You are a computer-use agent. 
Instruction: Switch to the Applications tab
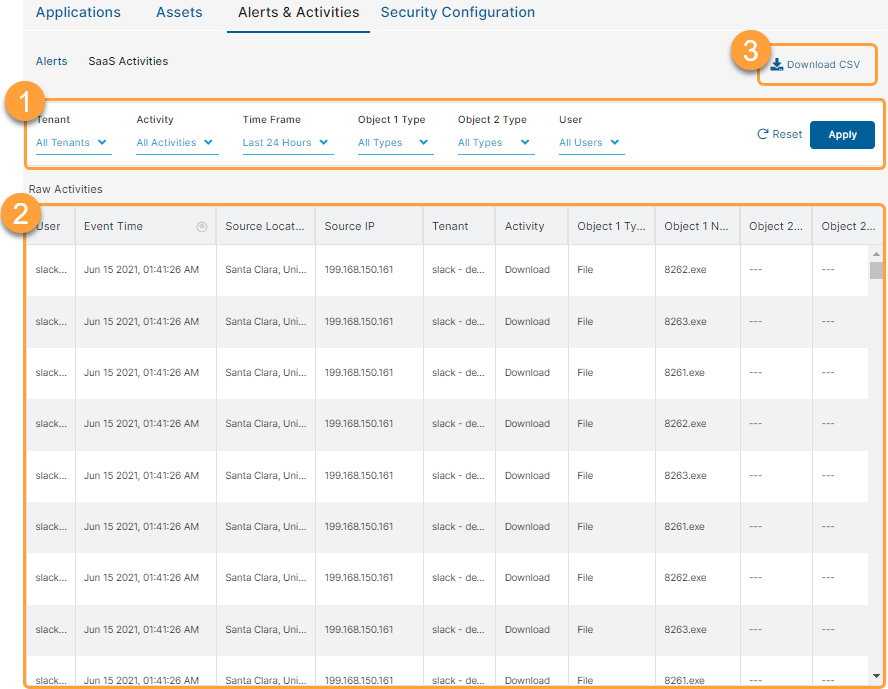pyautogui.click(x=78, y=13)
